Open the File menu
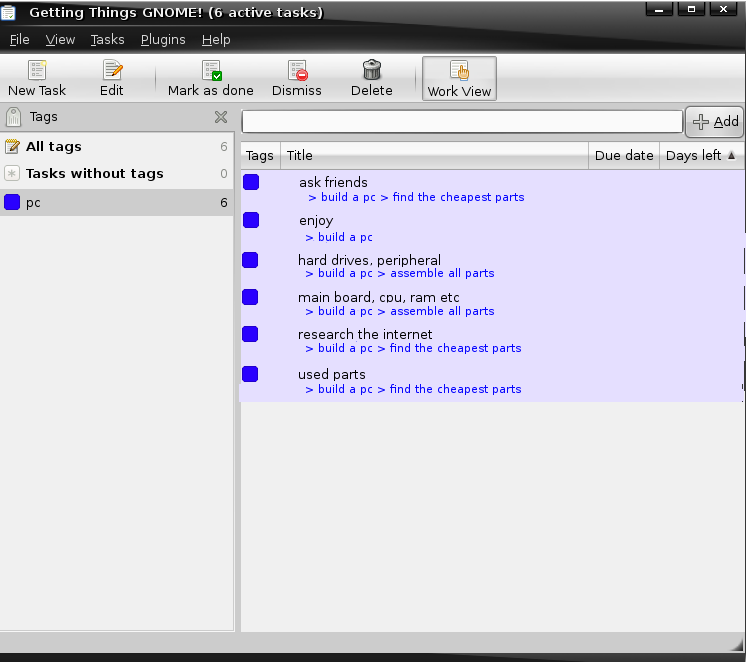The height and width of the screenshot is (662, 749). tap(20, 40)
